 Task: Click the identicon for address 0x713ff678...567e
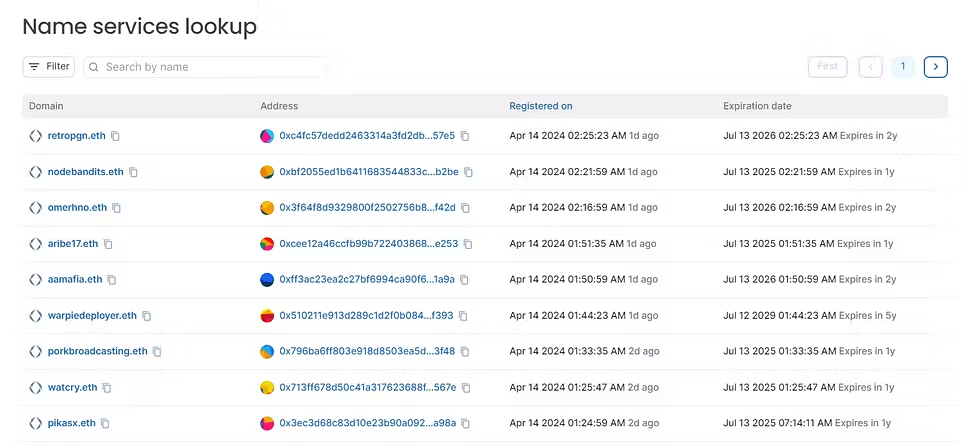[x=267, y=388]
